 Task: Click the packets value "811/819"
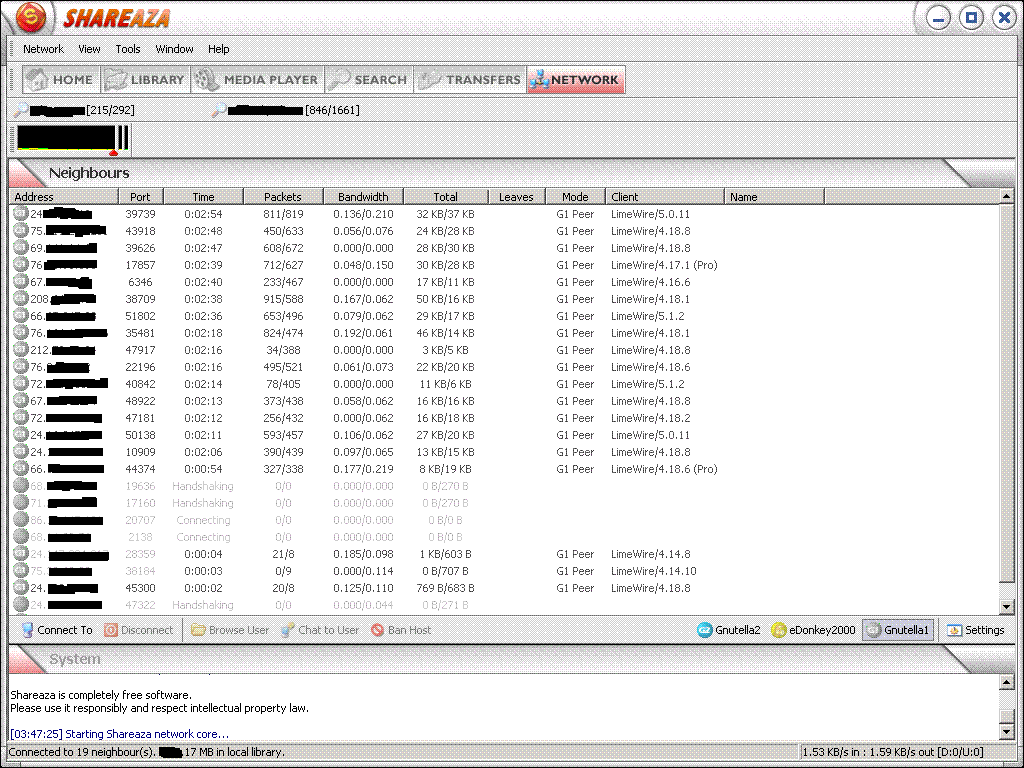click(283, 214)
